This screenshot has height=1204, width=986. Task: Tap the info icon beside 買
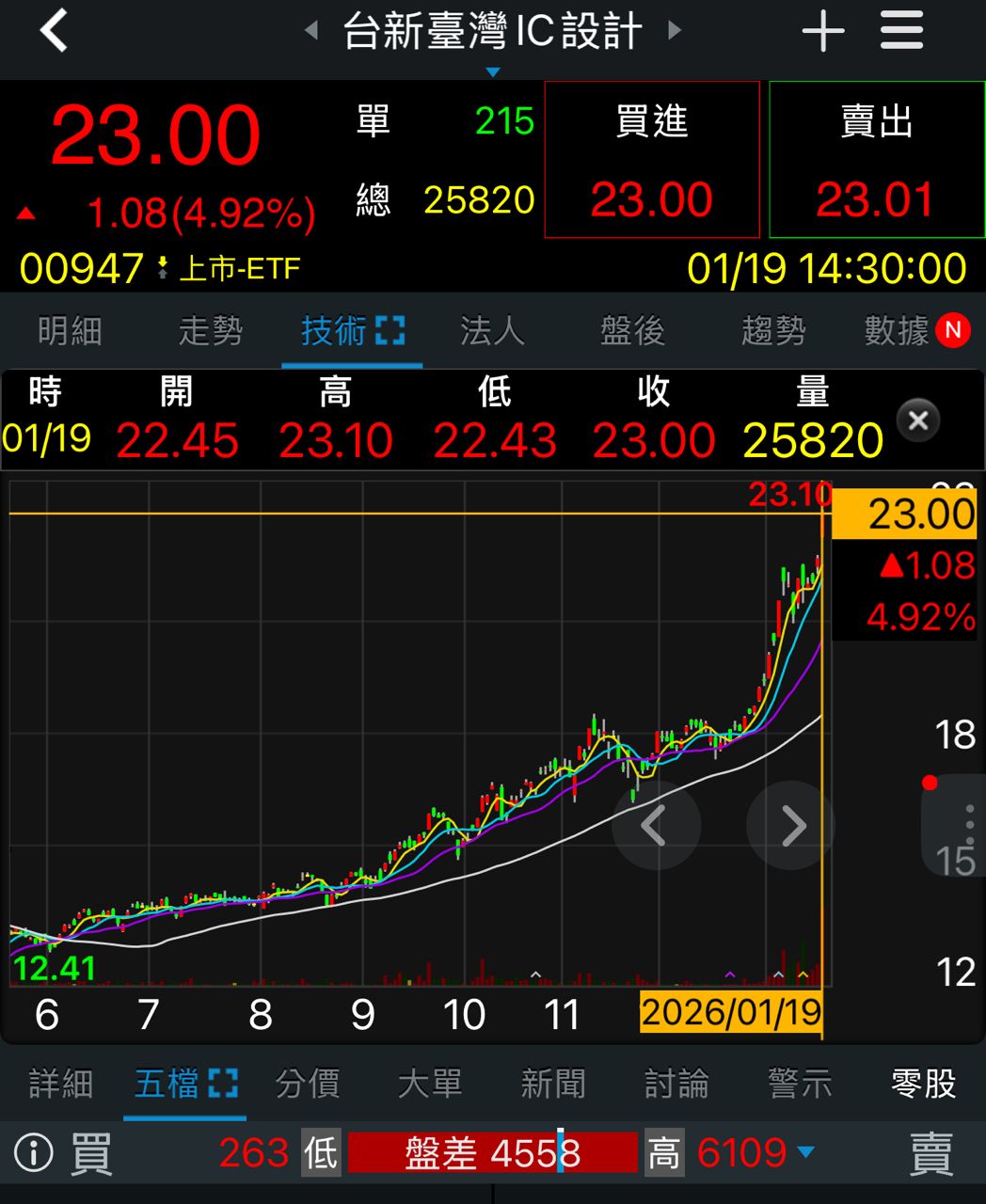pos(34,1153)
